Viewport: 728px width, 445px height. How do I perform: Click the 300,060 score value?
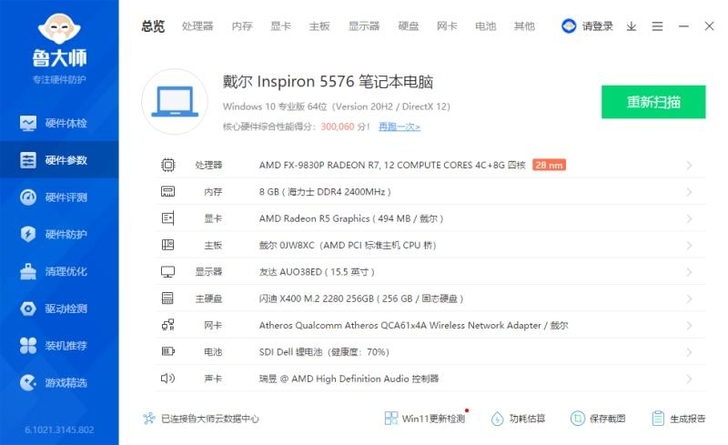point(338,126)
